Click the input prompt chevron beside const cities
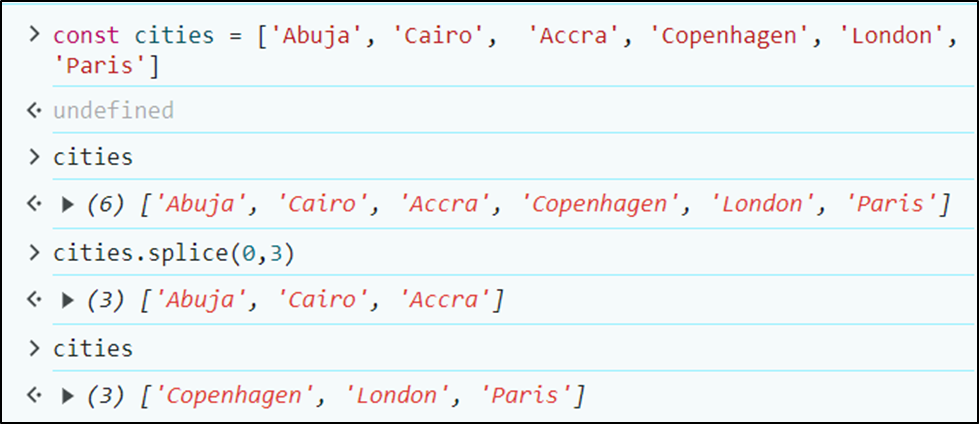Viewport: 979px width, 424px height. (35, 35)
